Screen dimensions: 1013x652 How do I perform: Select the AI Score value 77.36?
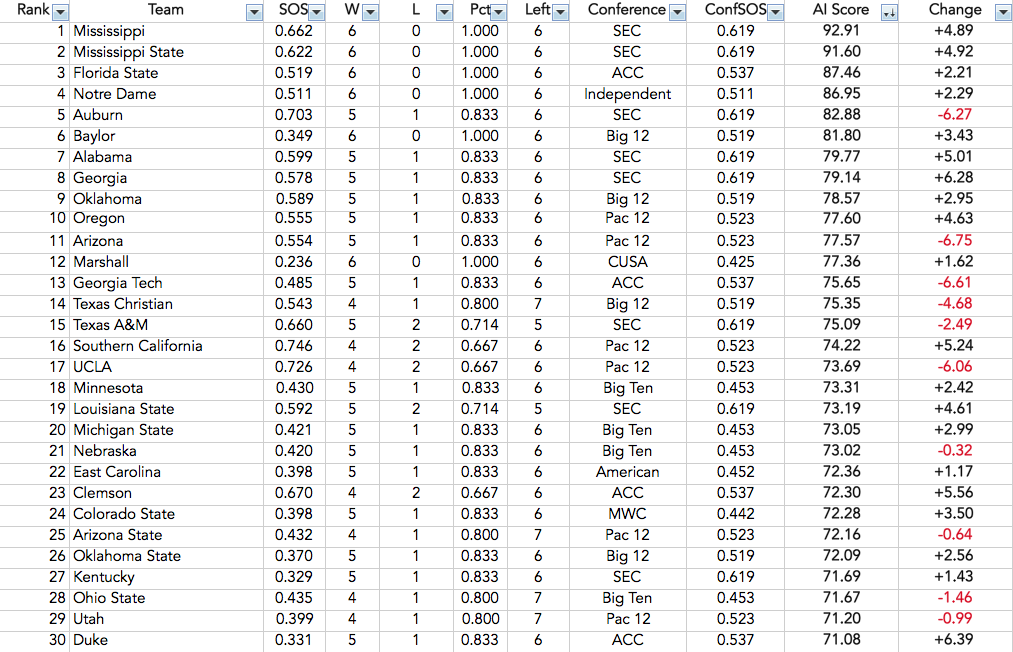click(841, 262)
